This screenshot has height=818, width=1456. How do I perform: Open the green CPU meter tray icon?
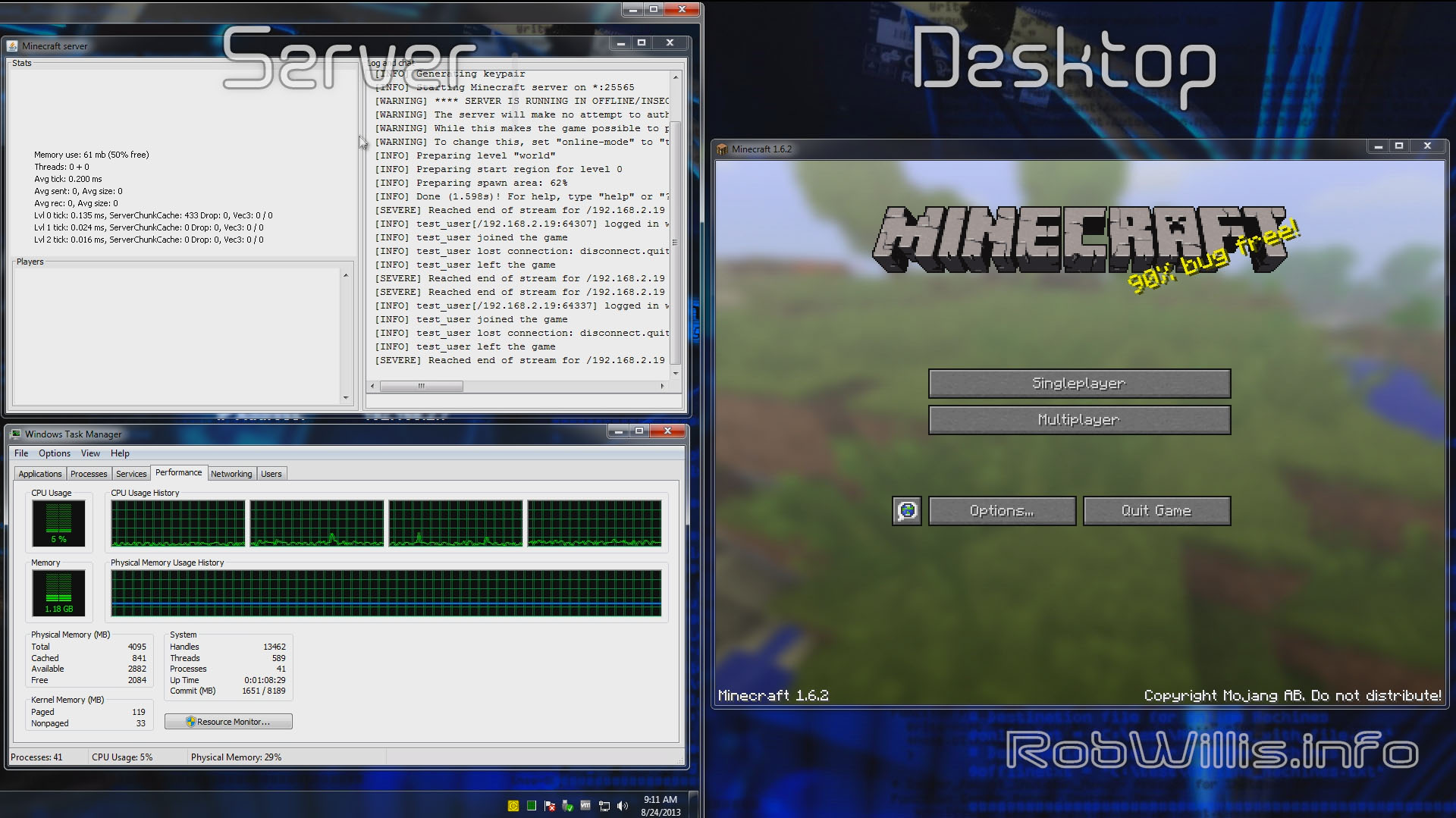[532, 806]
